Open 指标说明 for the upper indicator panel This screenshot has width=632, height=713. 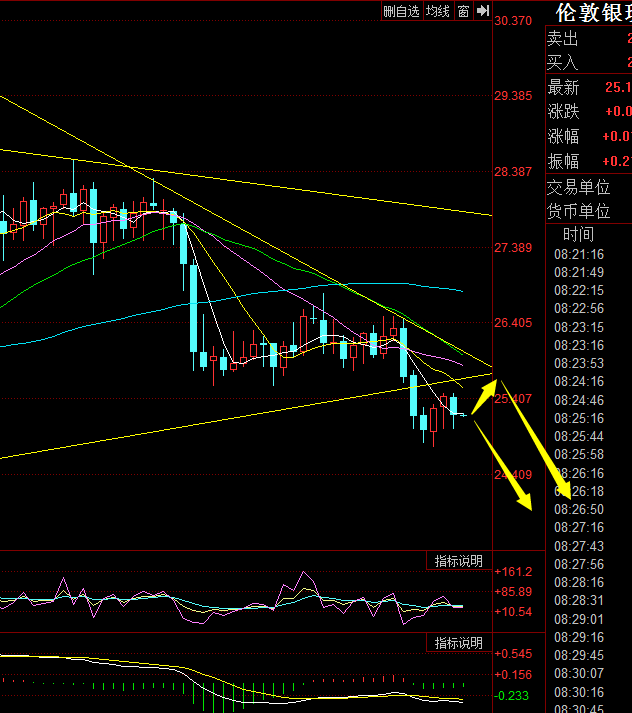[458, 561]
